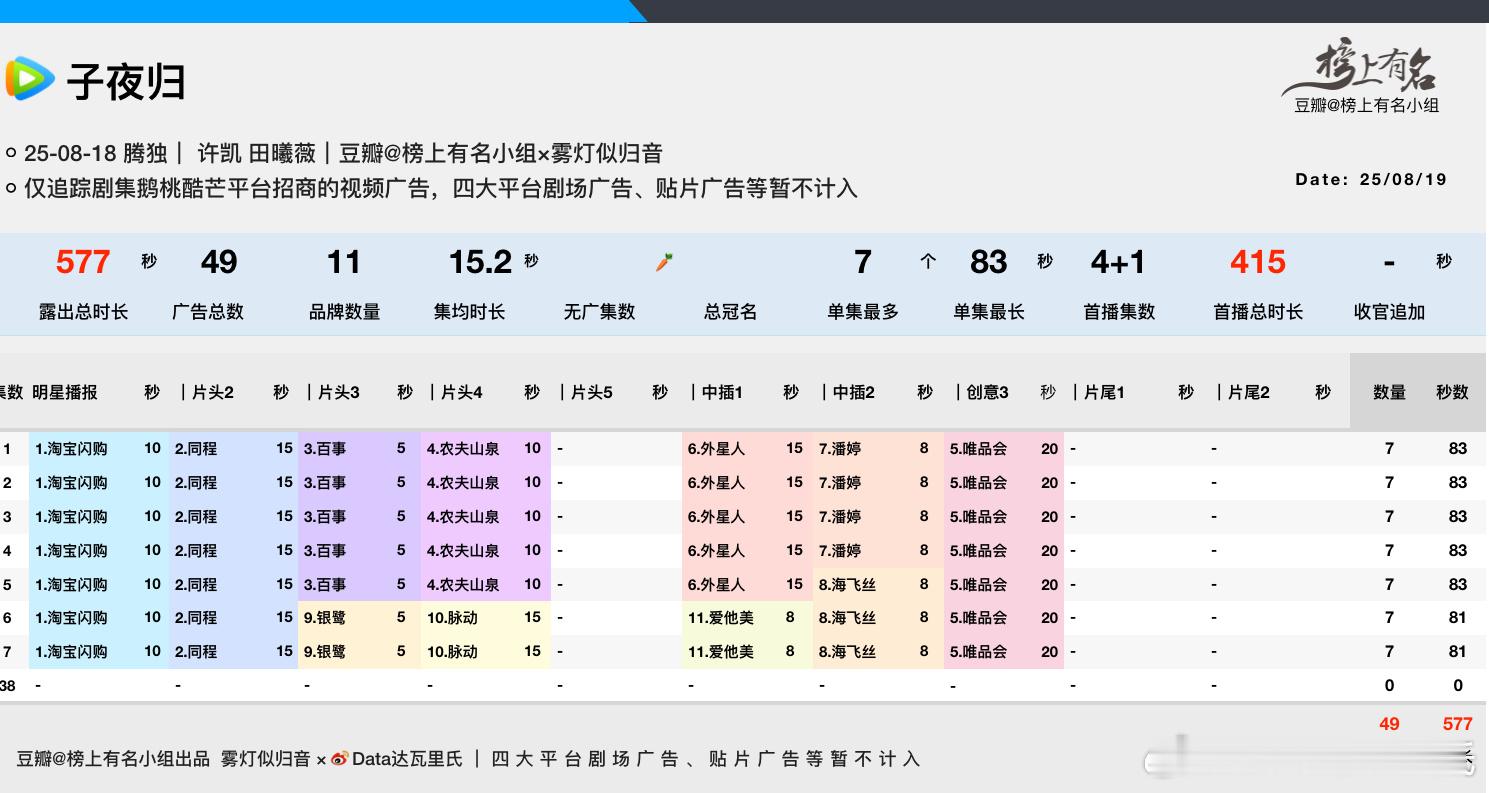Click 2.同程 in the episode 2 row
The image size is (1489, 793).
click(196, 483)
